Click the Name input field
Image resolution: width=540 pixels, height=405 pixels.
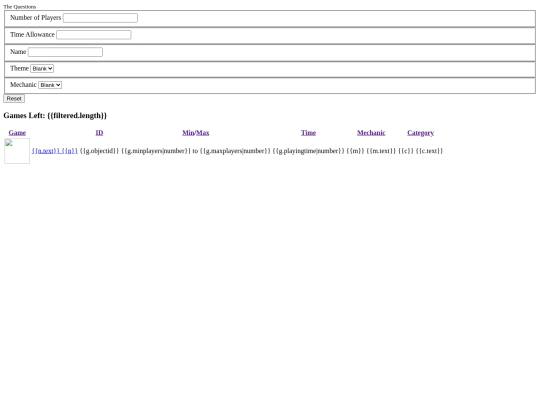[65, 52]
